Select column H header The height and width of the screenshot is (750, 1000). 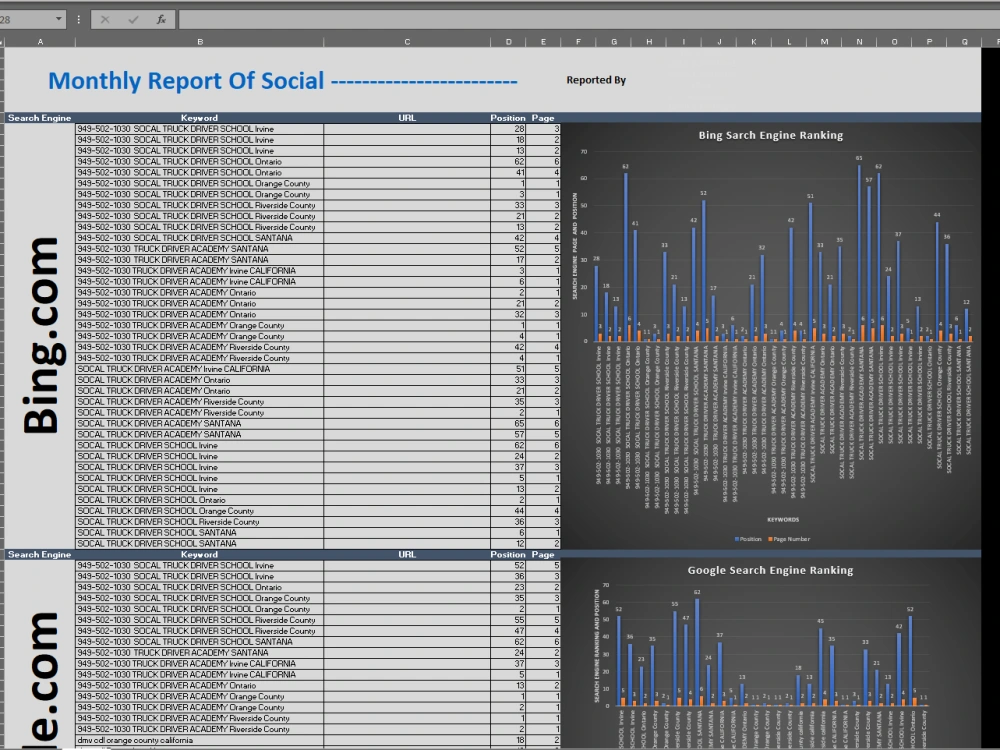[x=649, y=41]
